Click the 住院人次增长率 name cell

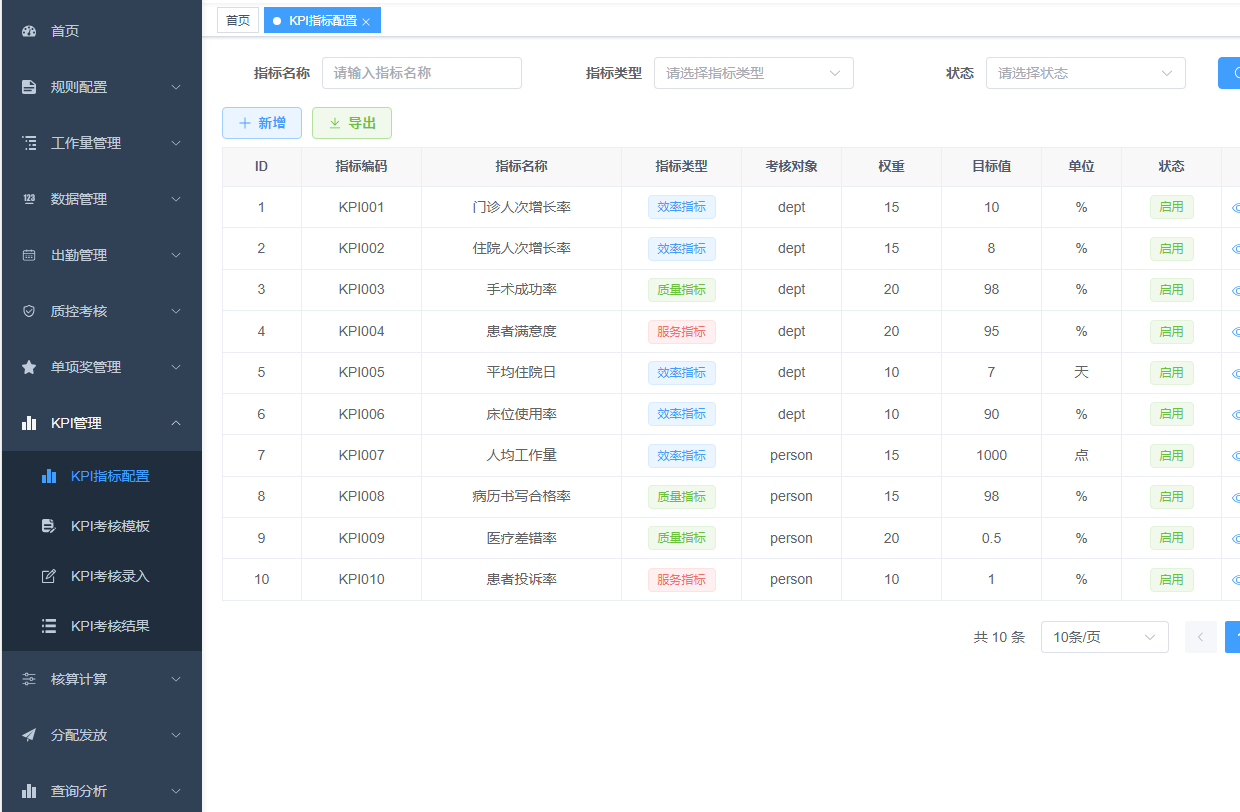(x=521, y=248)
